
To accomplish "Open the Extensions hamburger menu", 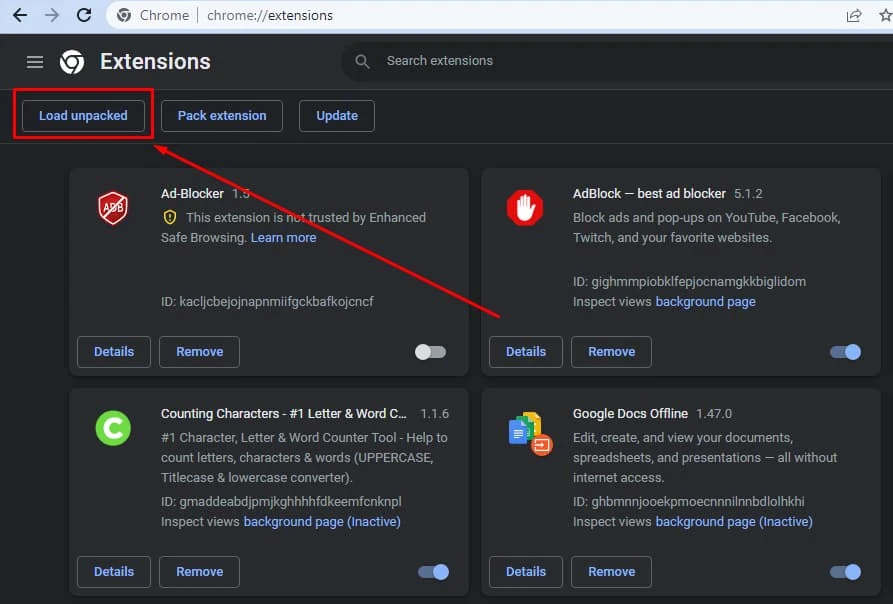I will (x=35, y=61).
